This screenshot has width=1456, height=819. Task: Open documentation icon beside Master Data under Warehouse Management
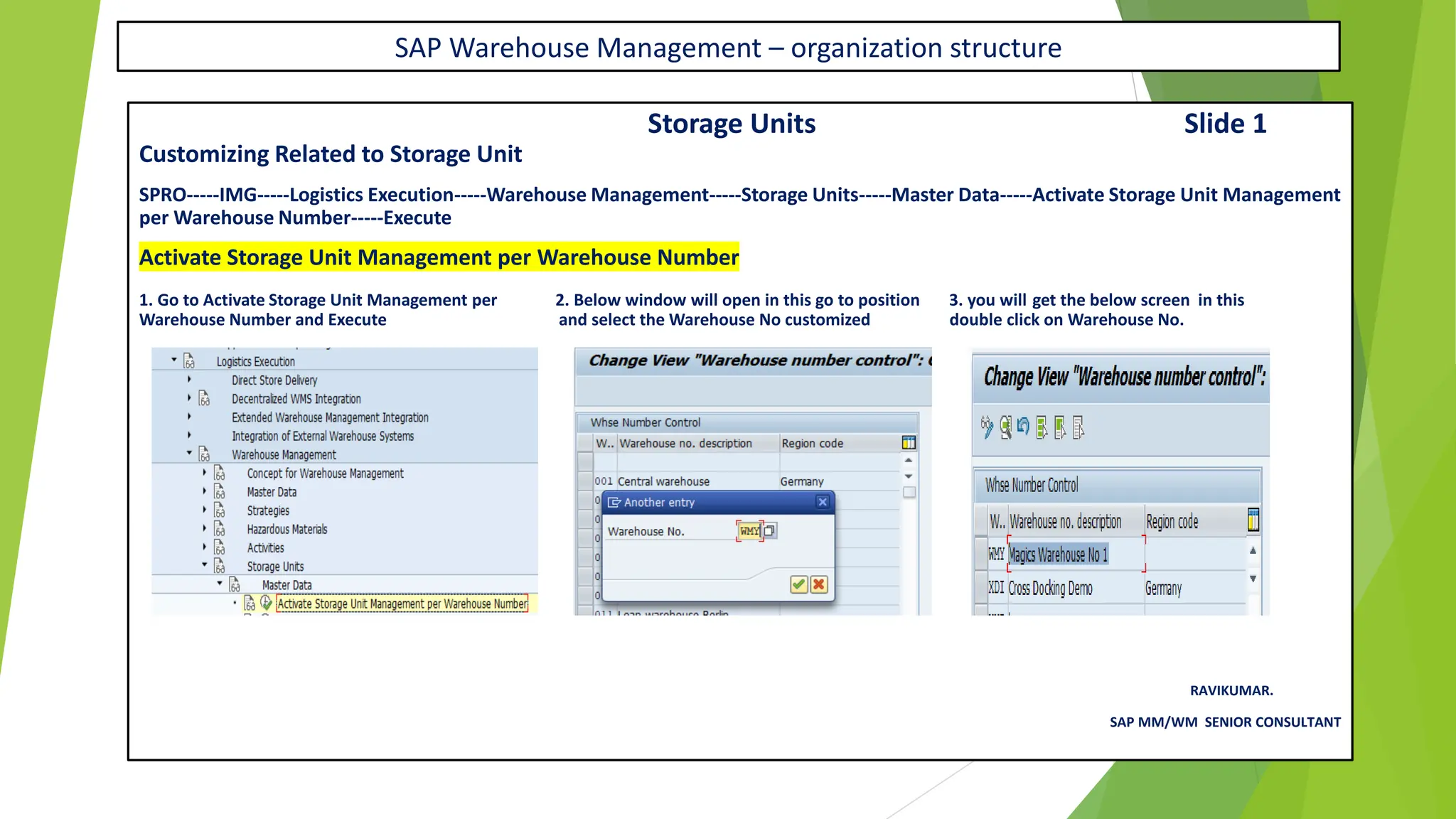220,491
